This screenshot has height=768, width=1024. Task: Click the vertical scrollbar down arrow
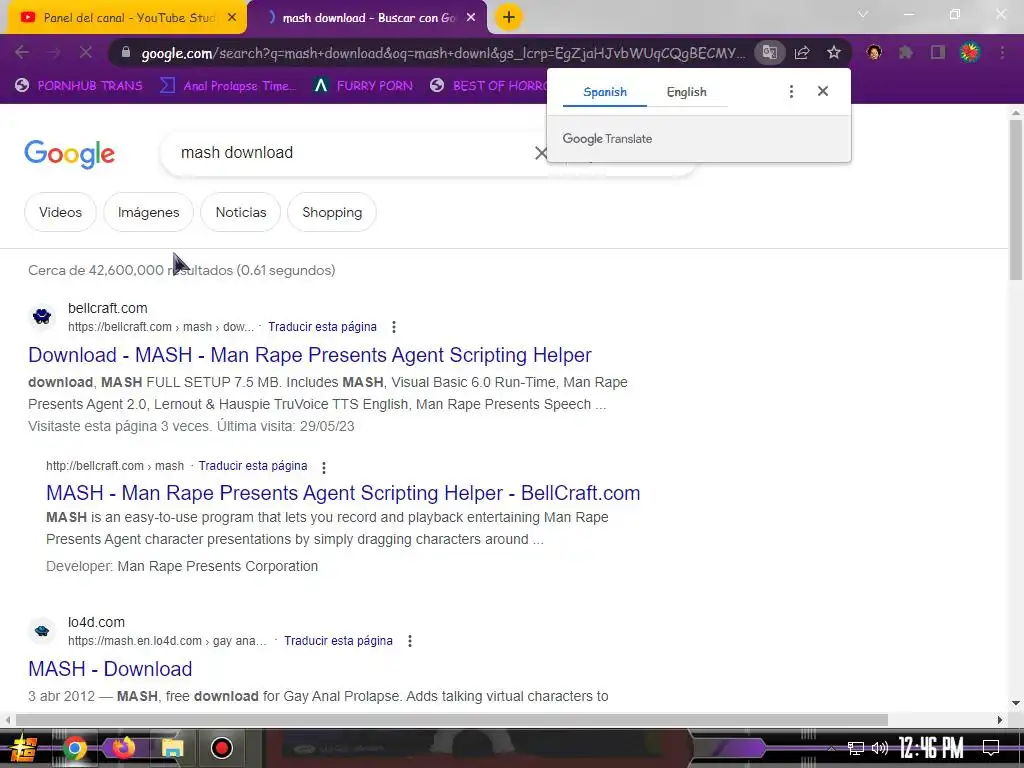click(1016, 703)
